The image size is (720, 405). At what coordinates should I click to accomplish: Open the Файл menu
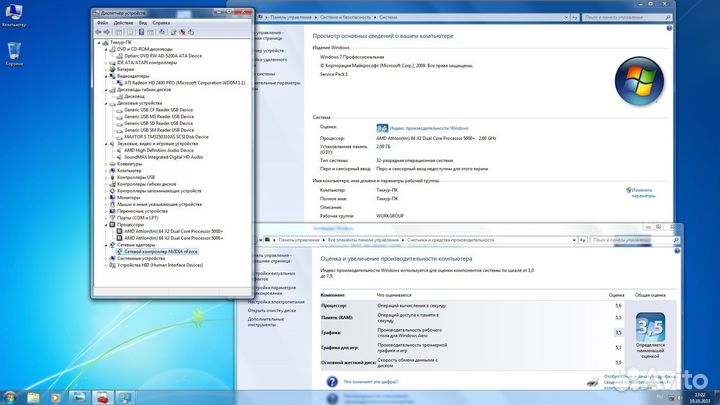coord(102,22)
